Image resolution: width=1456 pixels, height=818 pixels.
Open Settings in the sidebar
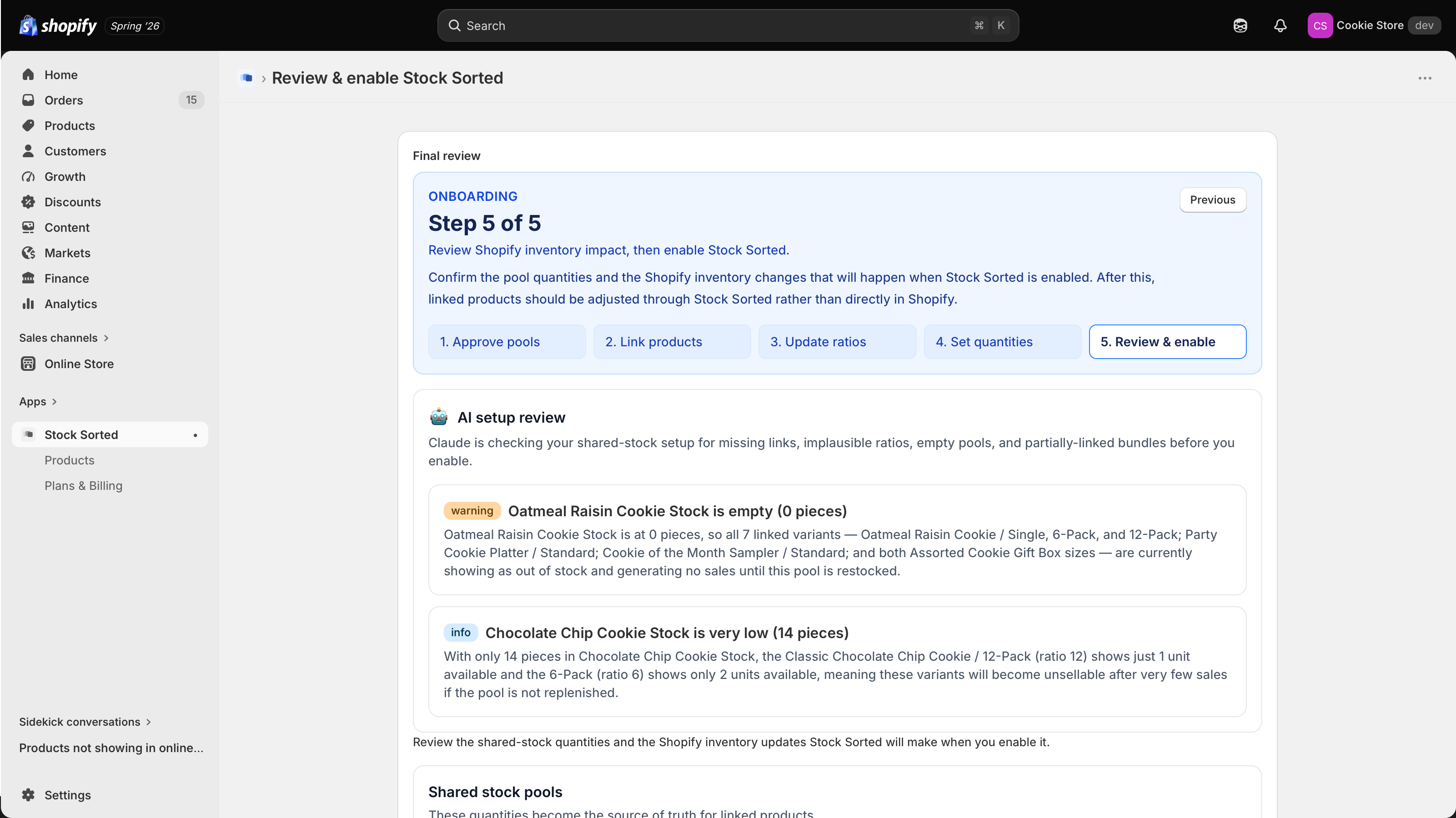click(x=68, y=794)
